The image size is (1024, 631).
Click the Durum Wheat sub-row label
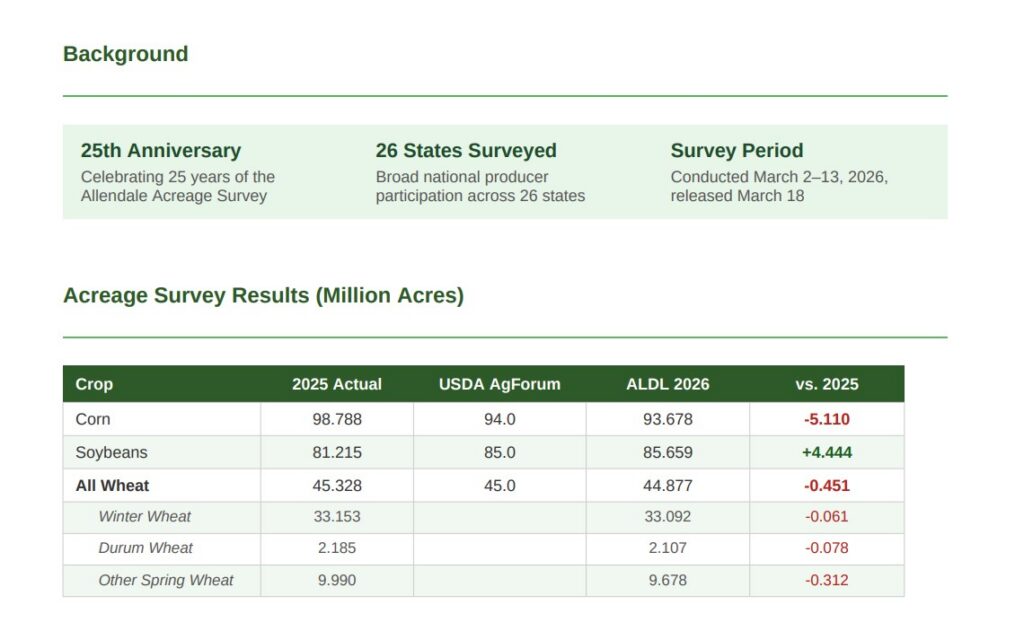click(145, 548)
